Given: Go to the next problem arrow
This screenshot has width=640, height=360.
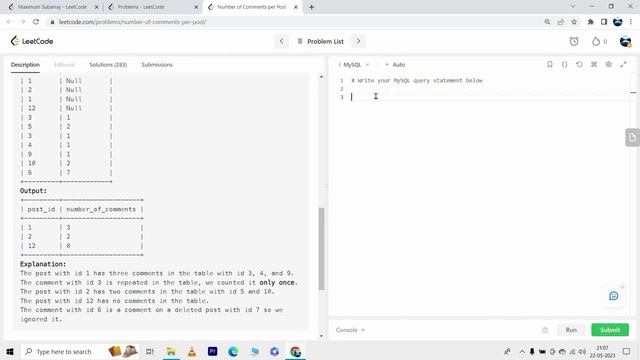Looking at the screenshot, I should pos(358,41).
